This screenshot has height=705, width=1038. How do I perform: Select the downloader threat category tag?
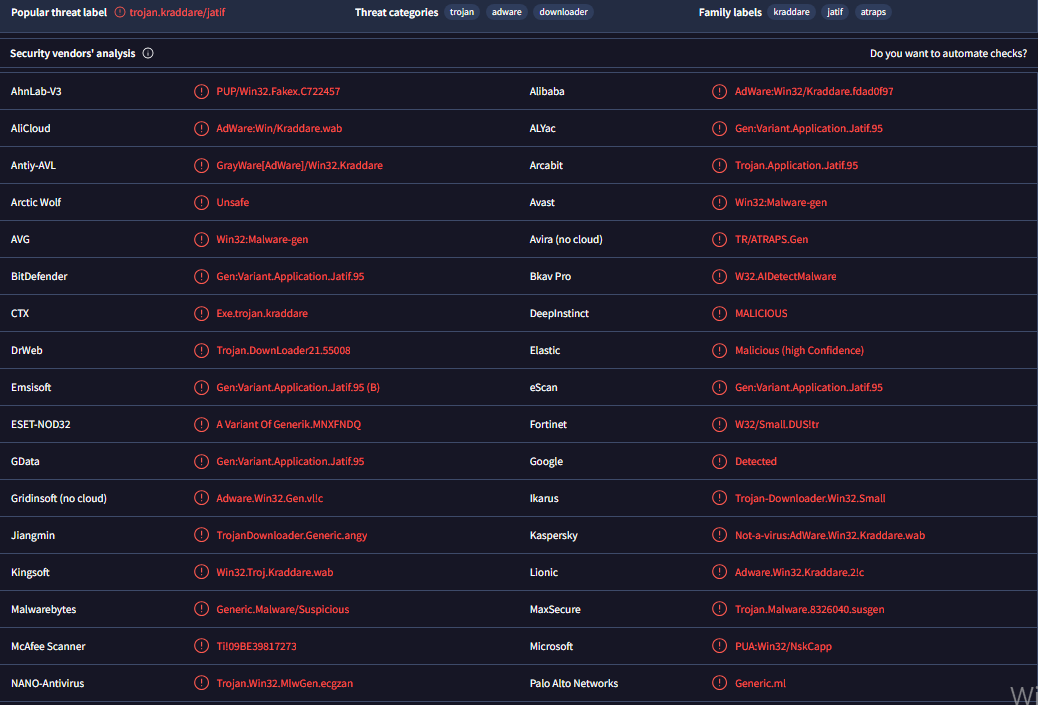pyautogui.click(x=563, y=12)
